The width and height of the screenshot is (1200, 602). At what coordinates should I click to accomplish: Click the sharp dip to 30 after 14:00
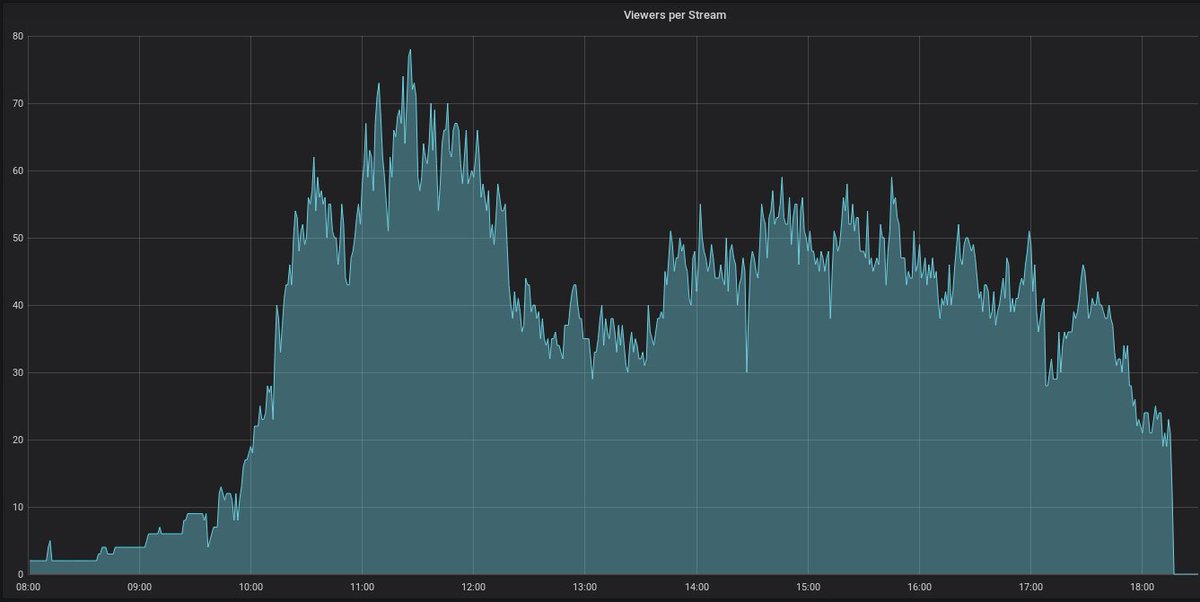(746, 371)
